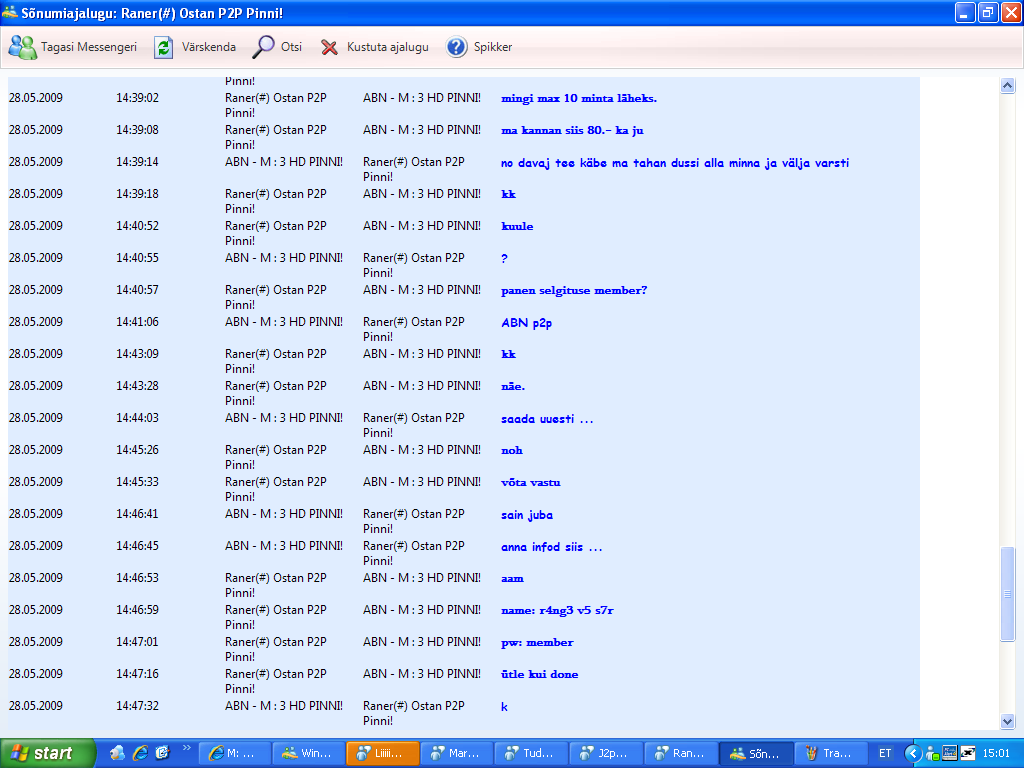Open search with the Otsi magnifier icon
The image size is (1024, 768).
264,47
